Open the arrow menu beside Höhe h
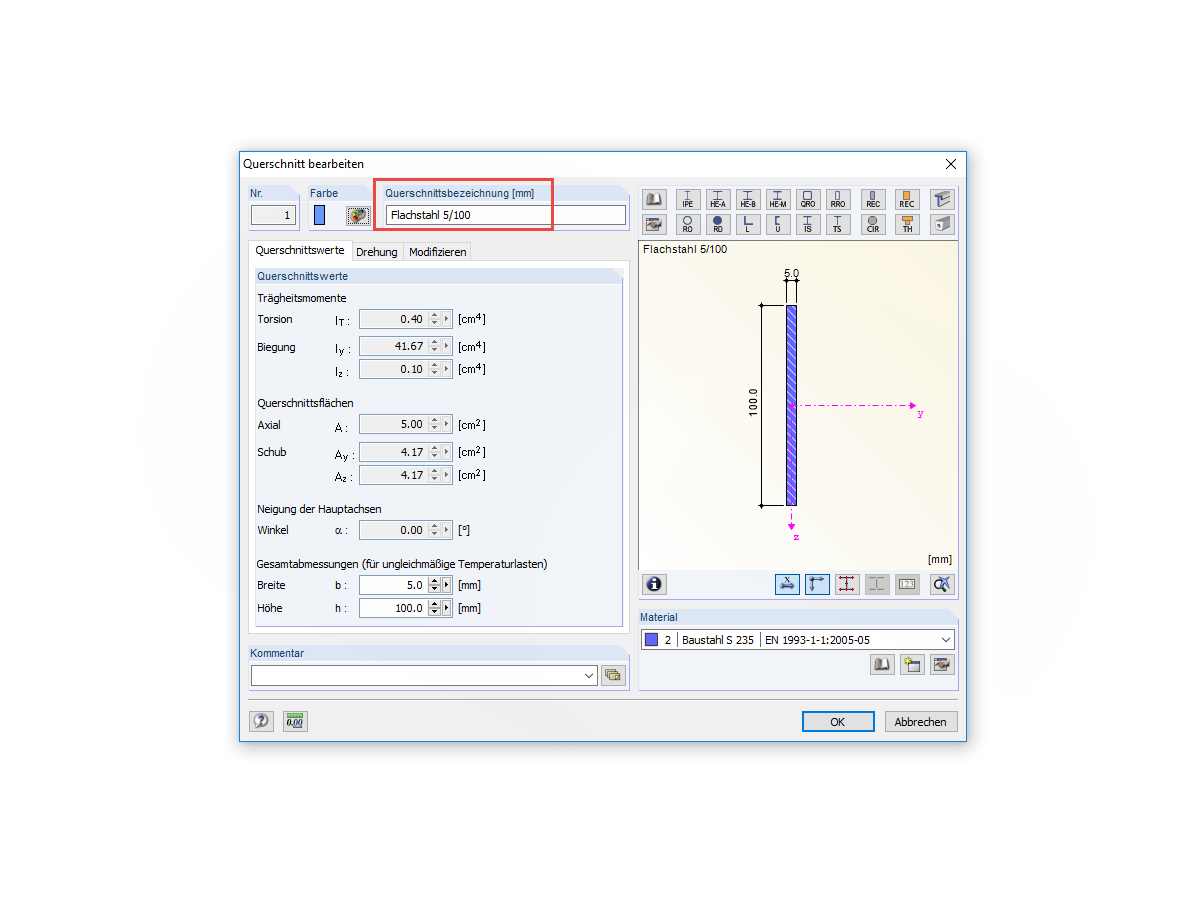The height and width of the screenshot is (900, 1200). coord(447,608)
